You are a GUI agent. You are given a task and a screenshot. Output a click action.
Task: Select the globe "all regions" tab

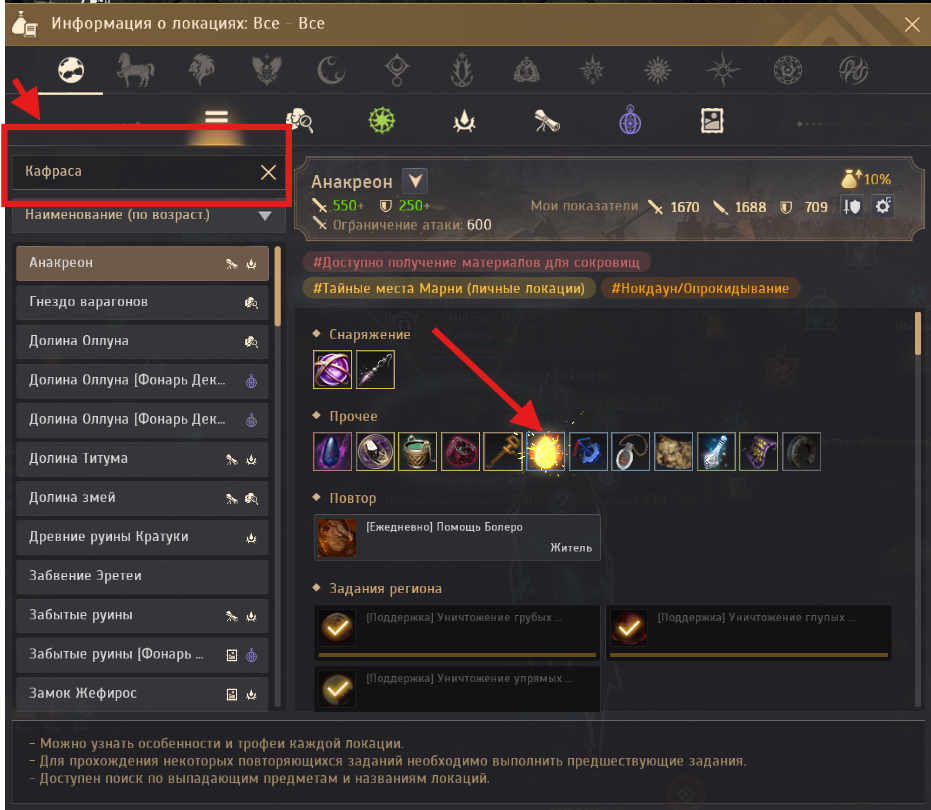(71, 70)
